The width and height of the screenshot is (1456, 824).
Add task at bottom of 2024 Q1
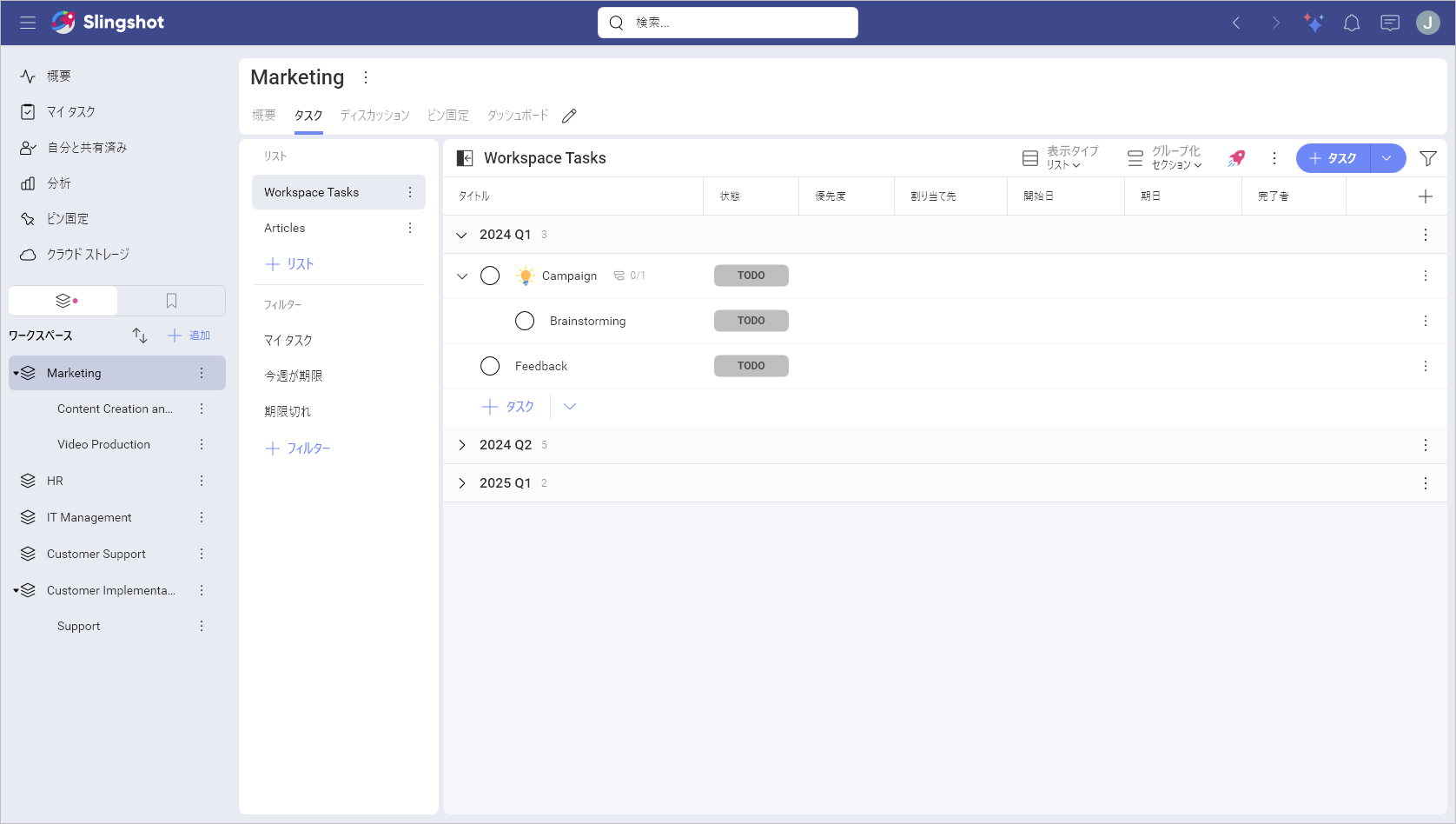tap(508, 407)
